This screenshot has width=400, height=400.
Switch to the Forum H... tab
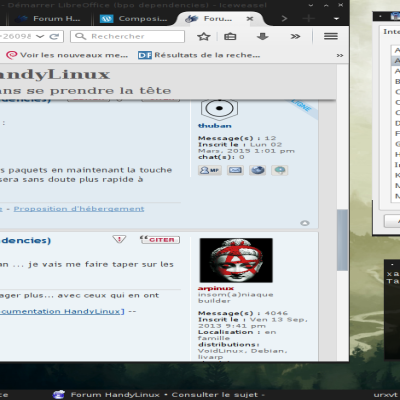[48, 19]
